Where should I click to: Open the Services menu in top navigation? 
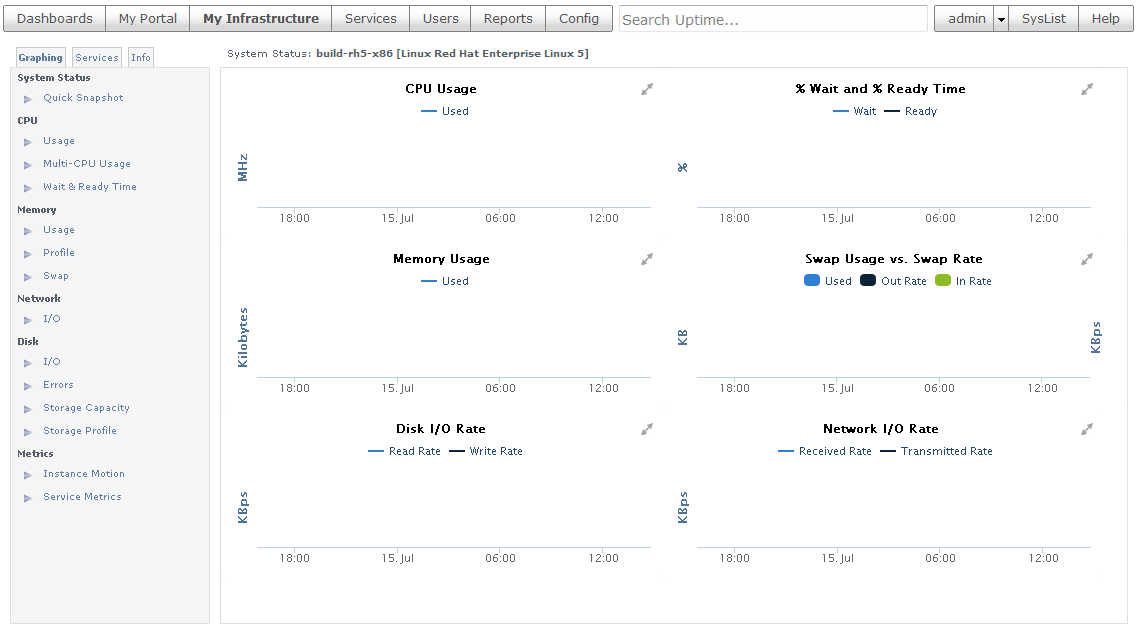coord(370,18)
